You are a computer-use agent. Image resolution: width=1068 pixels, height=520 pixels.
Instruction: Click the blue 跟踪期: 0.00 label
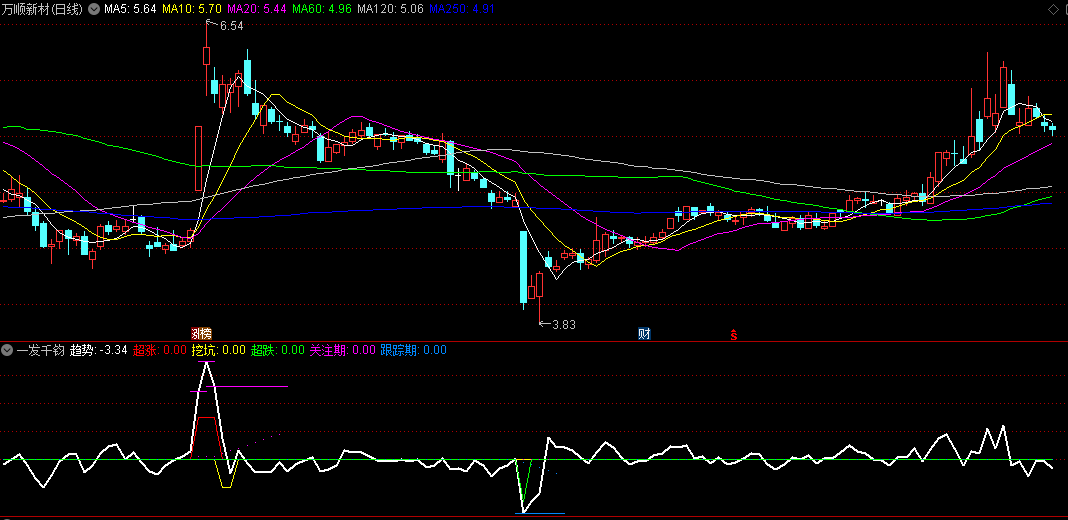click(413, 350)
